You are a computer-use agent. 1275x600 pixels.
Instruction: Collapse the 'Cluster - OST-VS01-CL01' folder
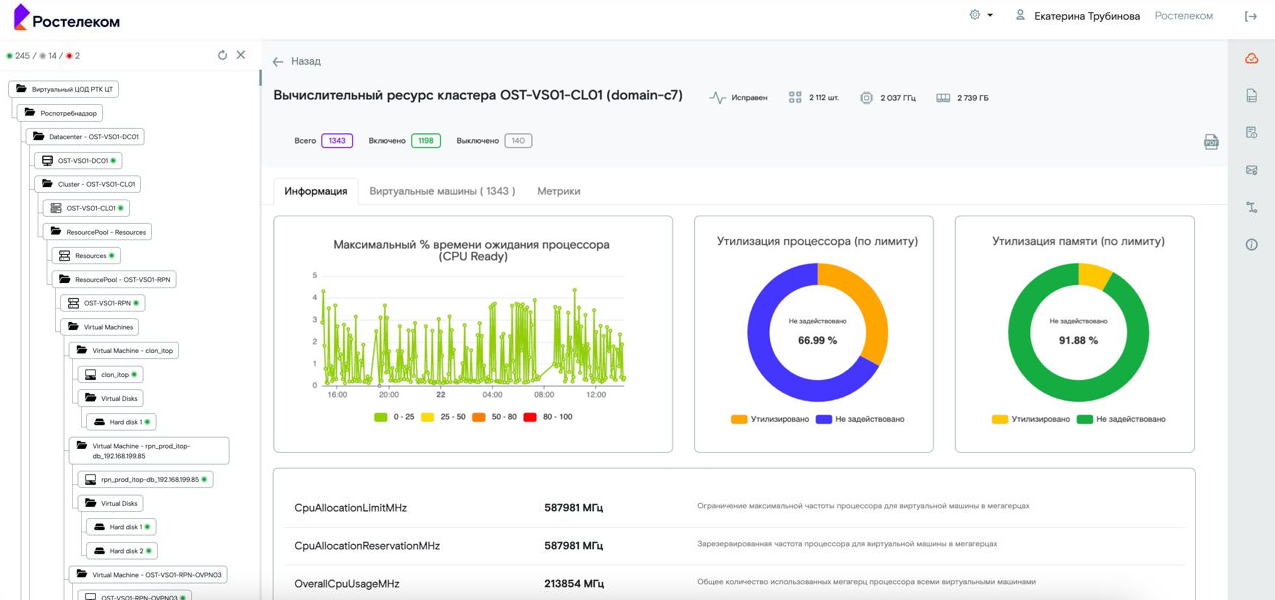click(x=88, y=184)
